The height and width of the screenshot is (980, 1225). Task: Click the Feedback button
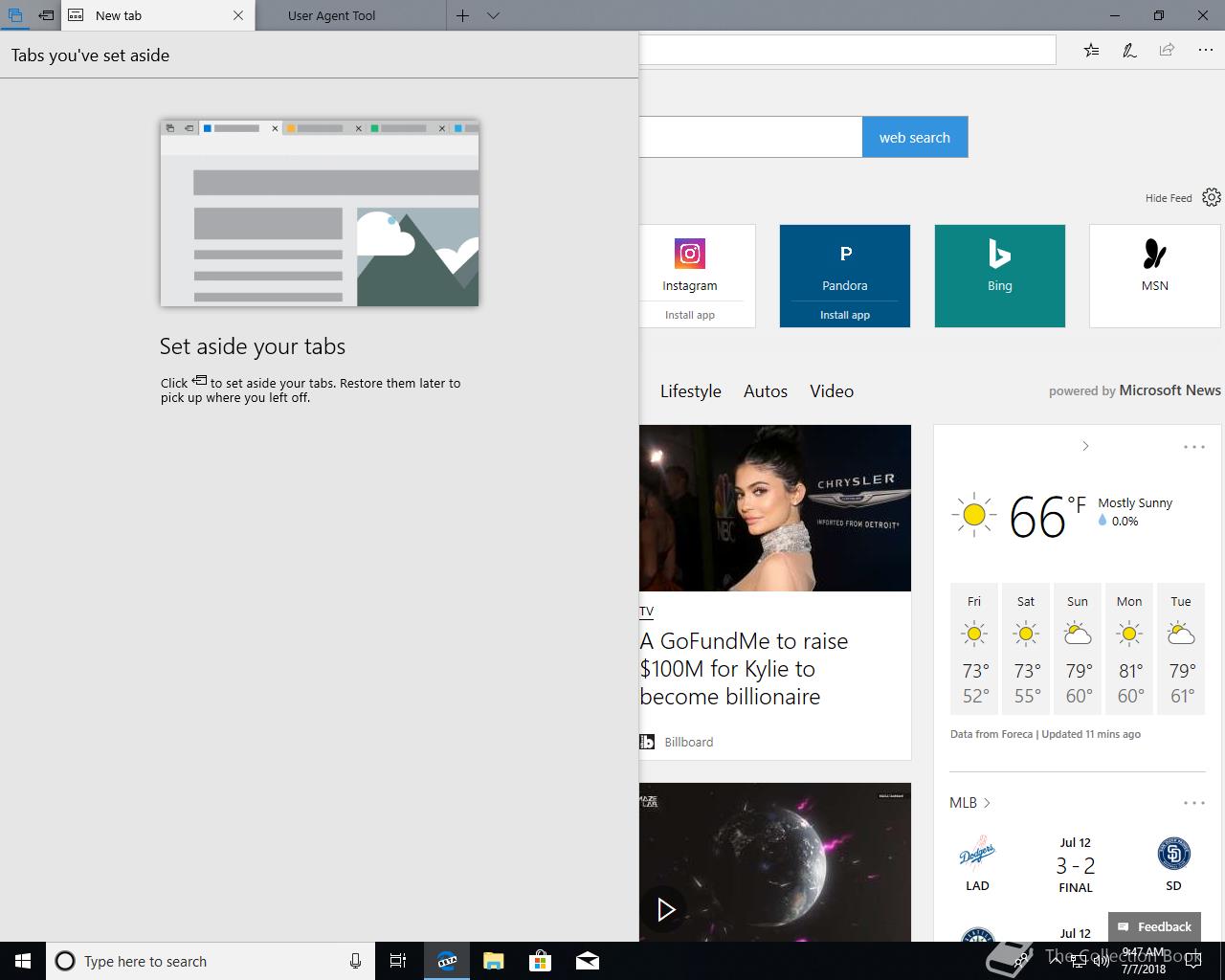pyautogui.click(x=1155, y=926)
